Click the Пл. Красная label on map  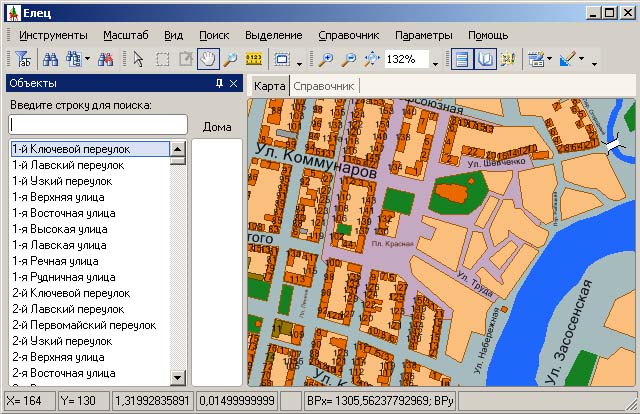(x=393, y=244)
